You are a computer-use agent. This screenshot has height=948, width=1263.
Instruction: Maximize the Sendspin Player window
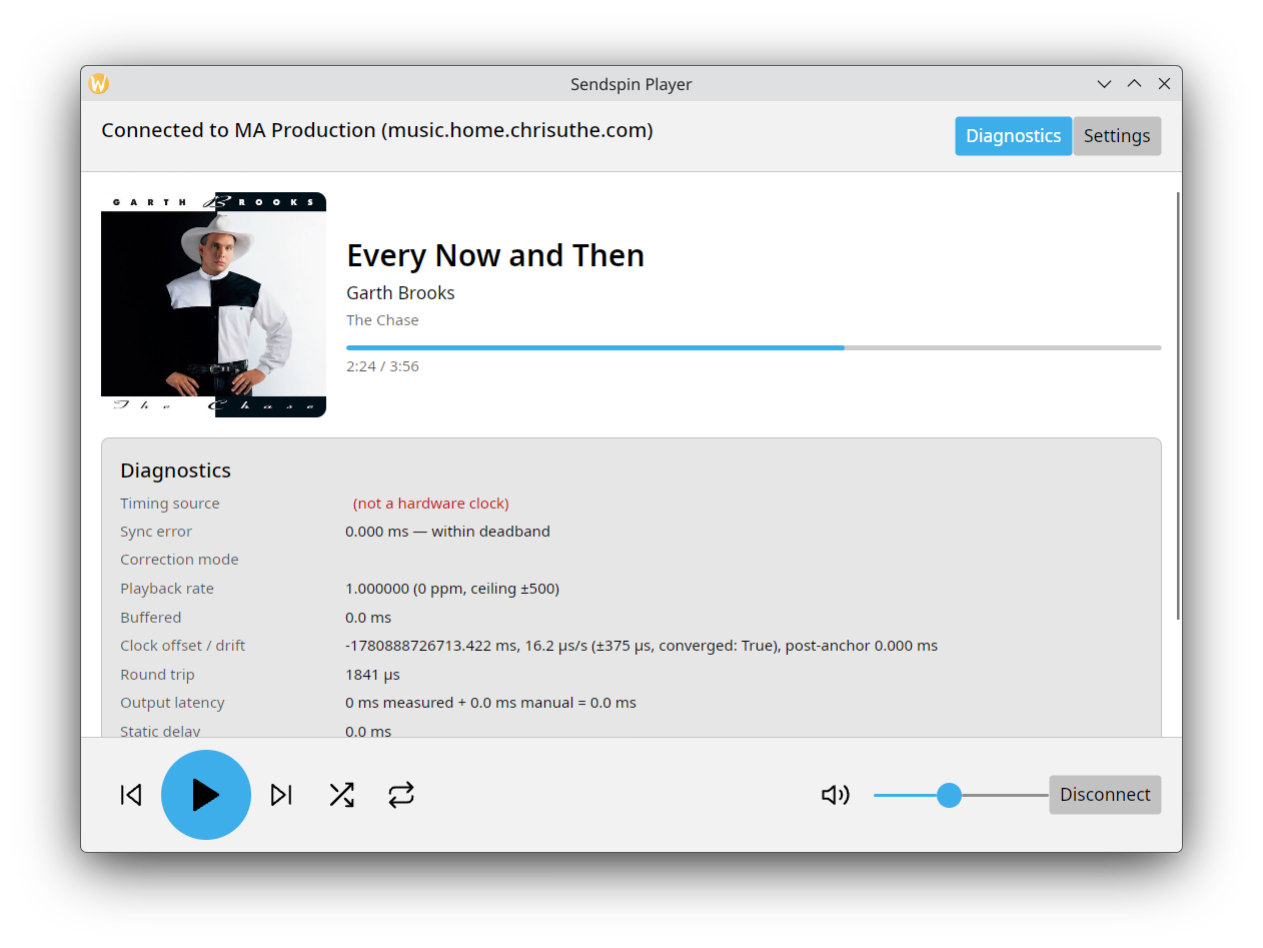[x=1134, y=84]
